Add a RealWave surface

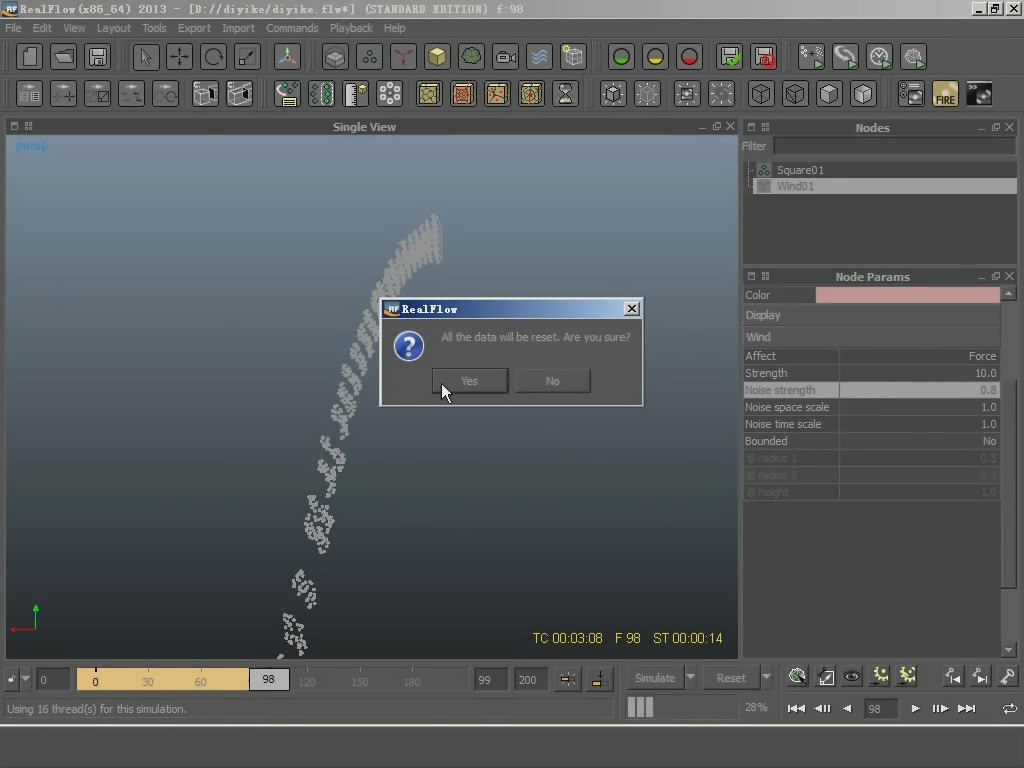click(x=539, y=57)
